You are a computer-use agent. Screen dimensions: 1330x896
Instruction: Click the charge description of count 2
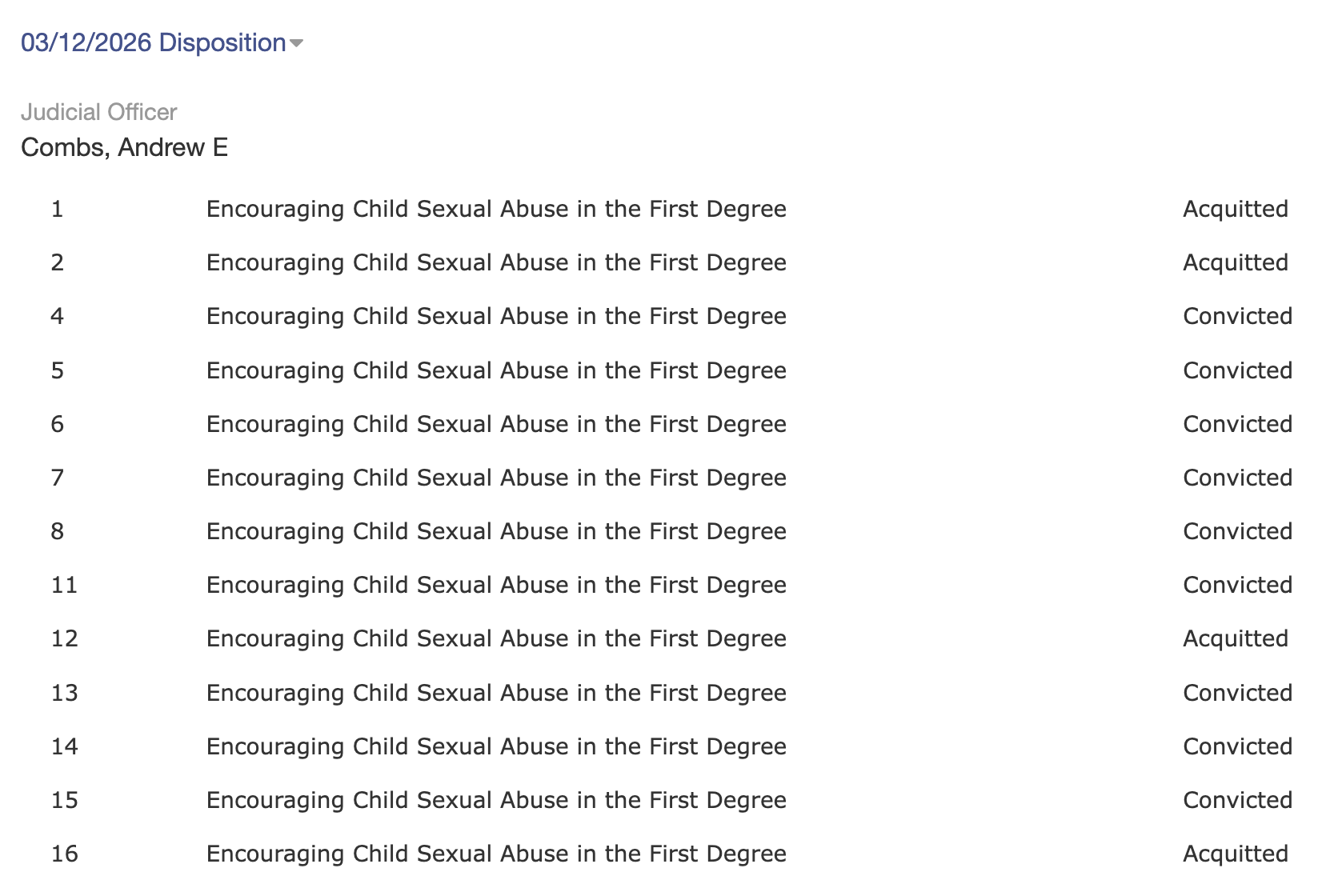pos(496,262)
